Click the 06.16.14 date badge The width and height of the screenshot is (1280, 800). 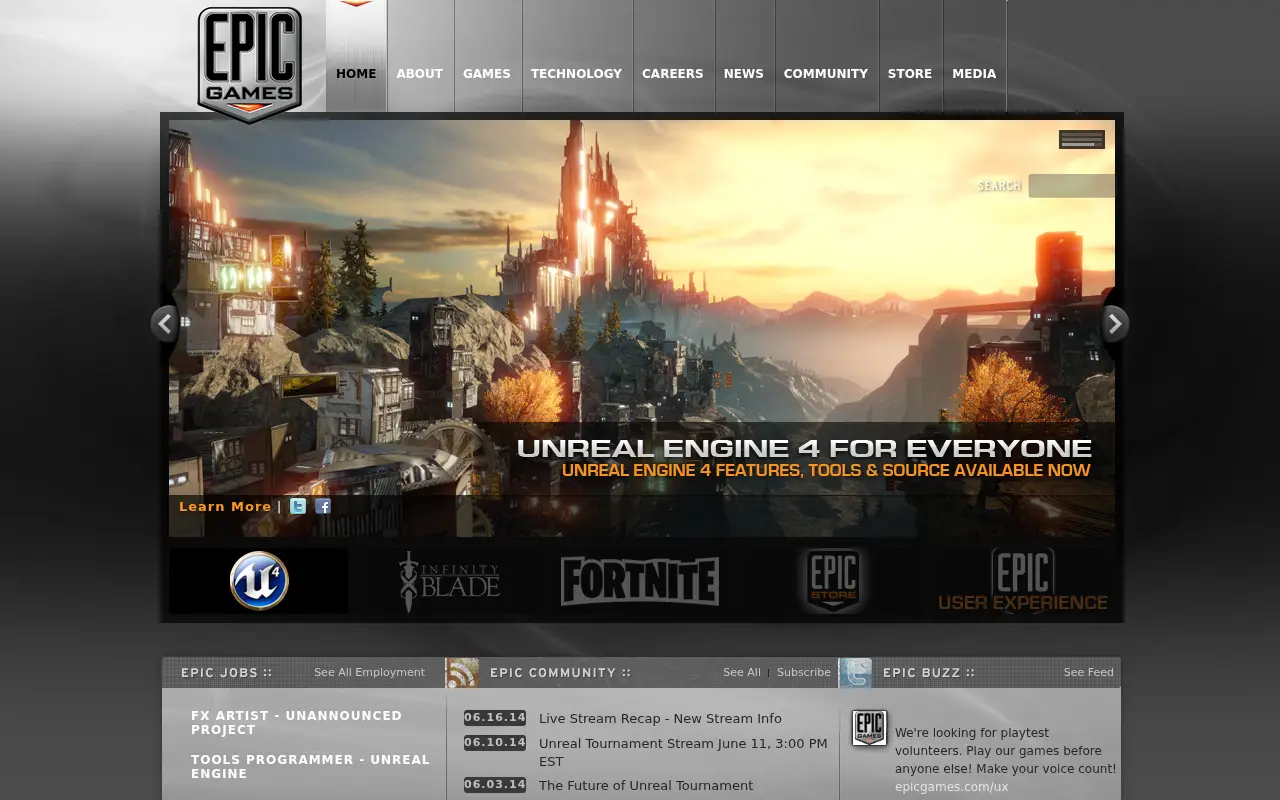tap(495, 718)
